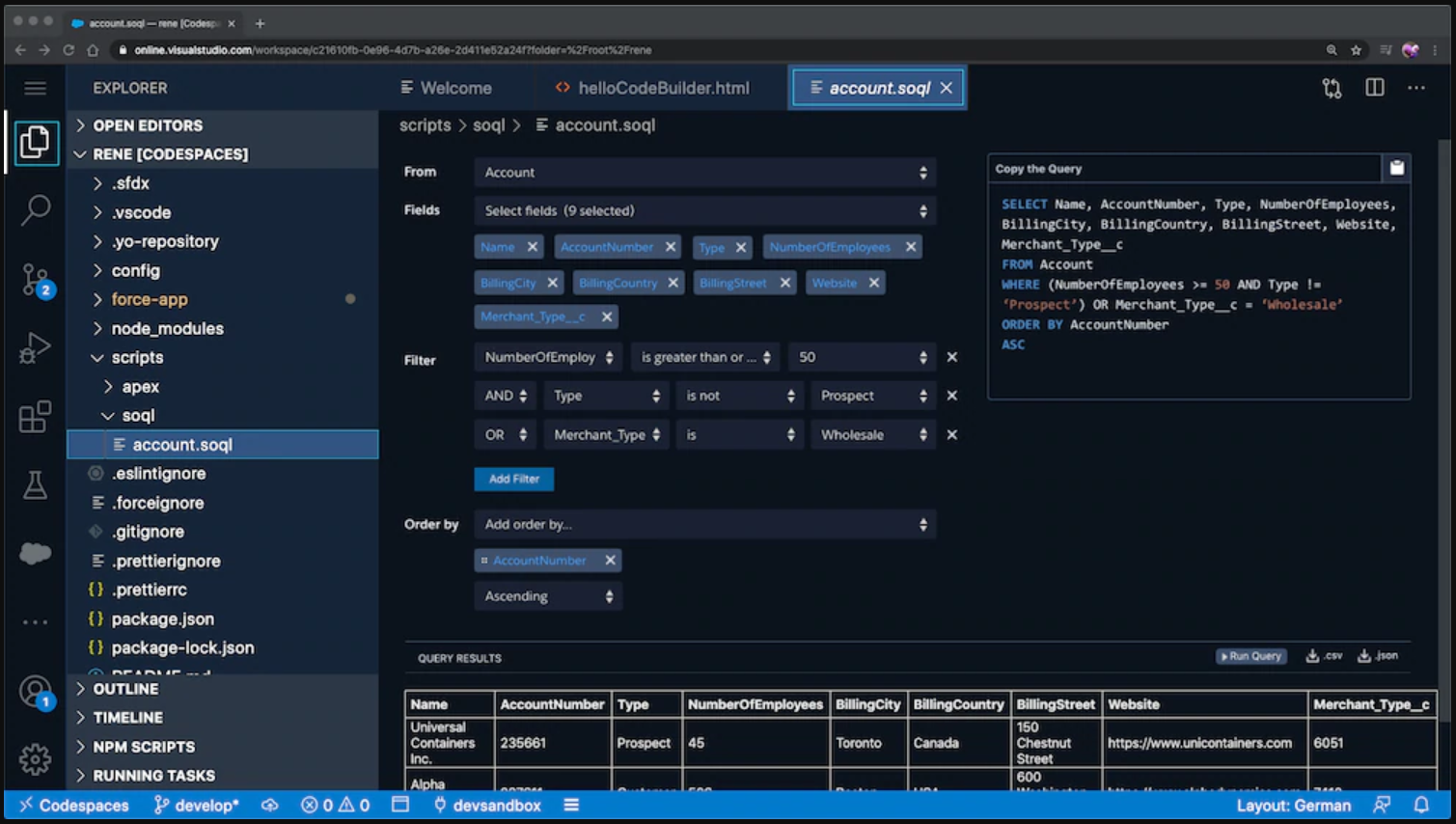Open the Extensions view
1456x824 pixels.
click(x=36, y=417)
